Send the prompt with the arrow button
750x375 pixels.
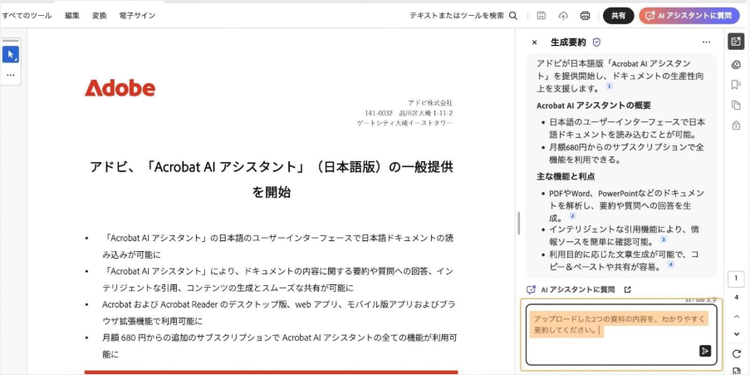point(705,351)
